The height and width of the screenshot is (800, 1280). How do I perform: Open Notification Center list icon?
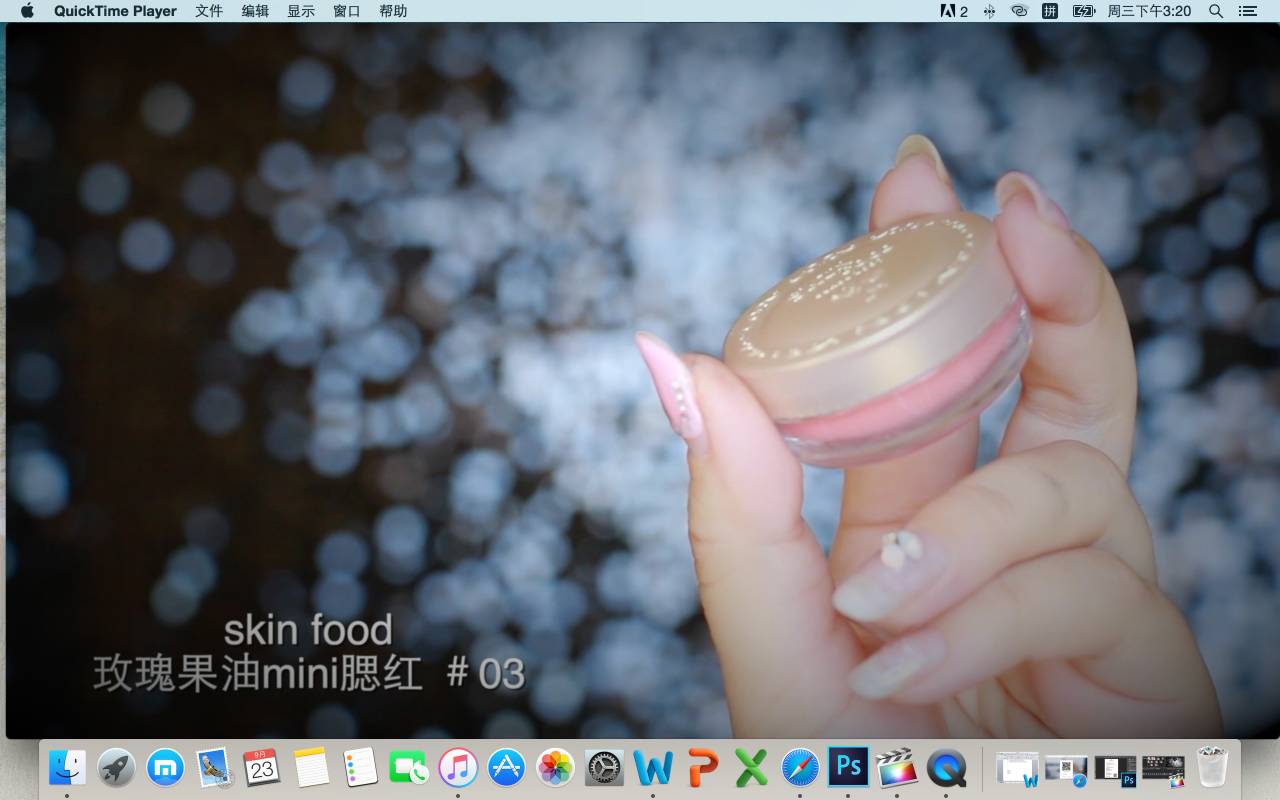(x=1247, y=11)
